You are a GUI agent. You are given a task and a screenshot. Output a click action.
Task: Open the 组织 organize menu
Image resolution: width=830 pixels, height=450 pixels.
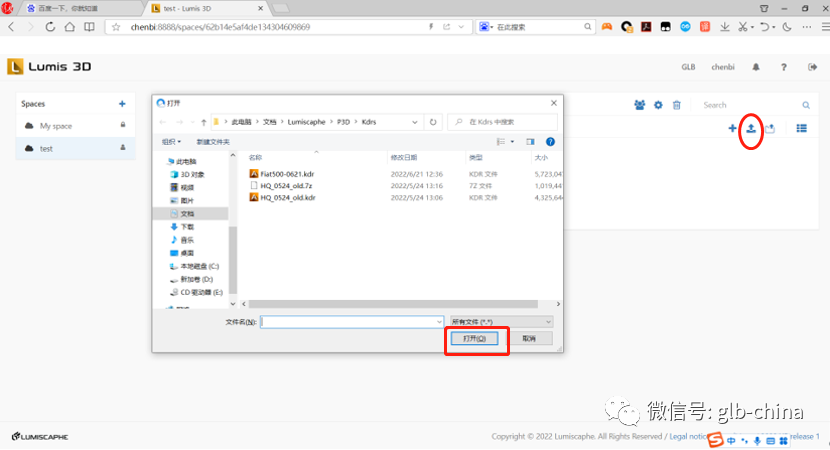coord(171,142)
